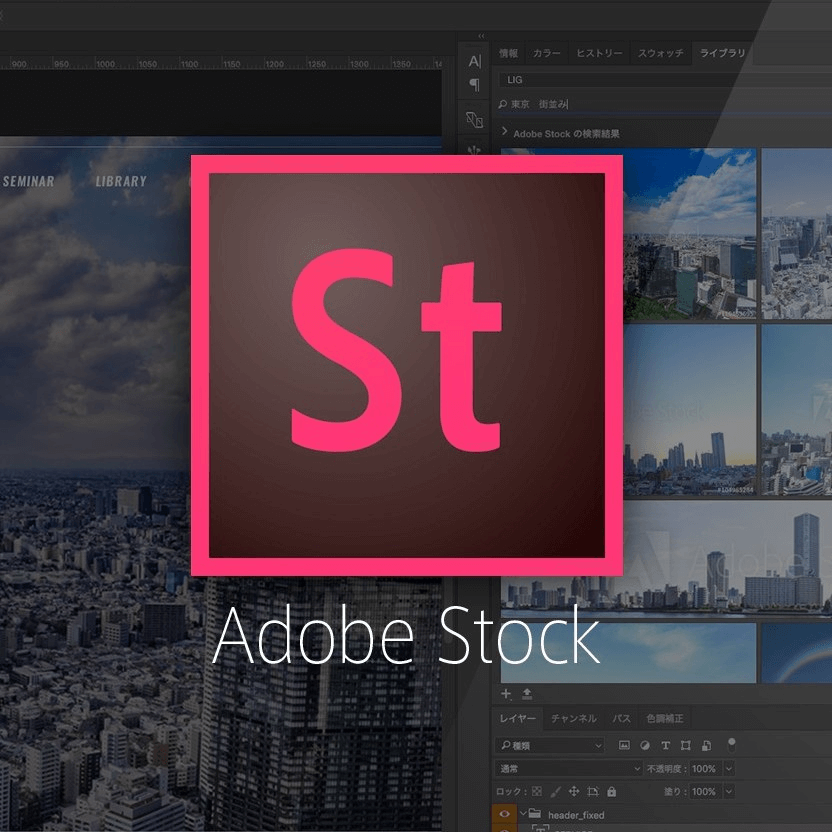Select the rainbow sky stock thumbnail
This screenshot has width=832, height=832.
coord(797,653)
